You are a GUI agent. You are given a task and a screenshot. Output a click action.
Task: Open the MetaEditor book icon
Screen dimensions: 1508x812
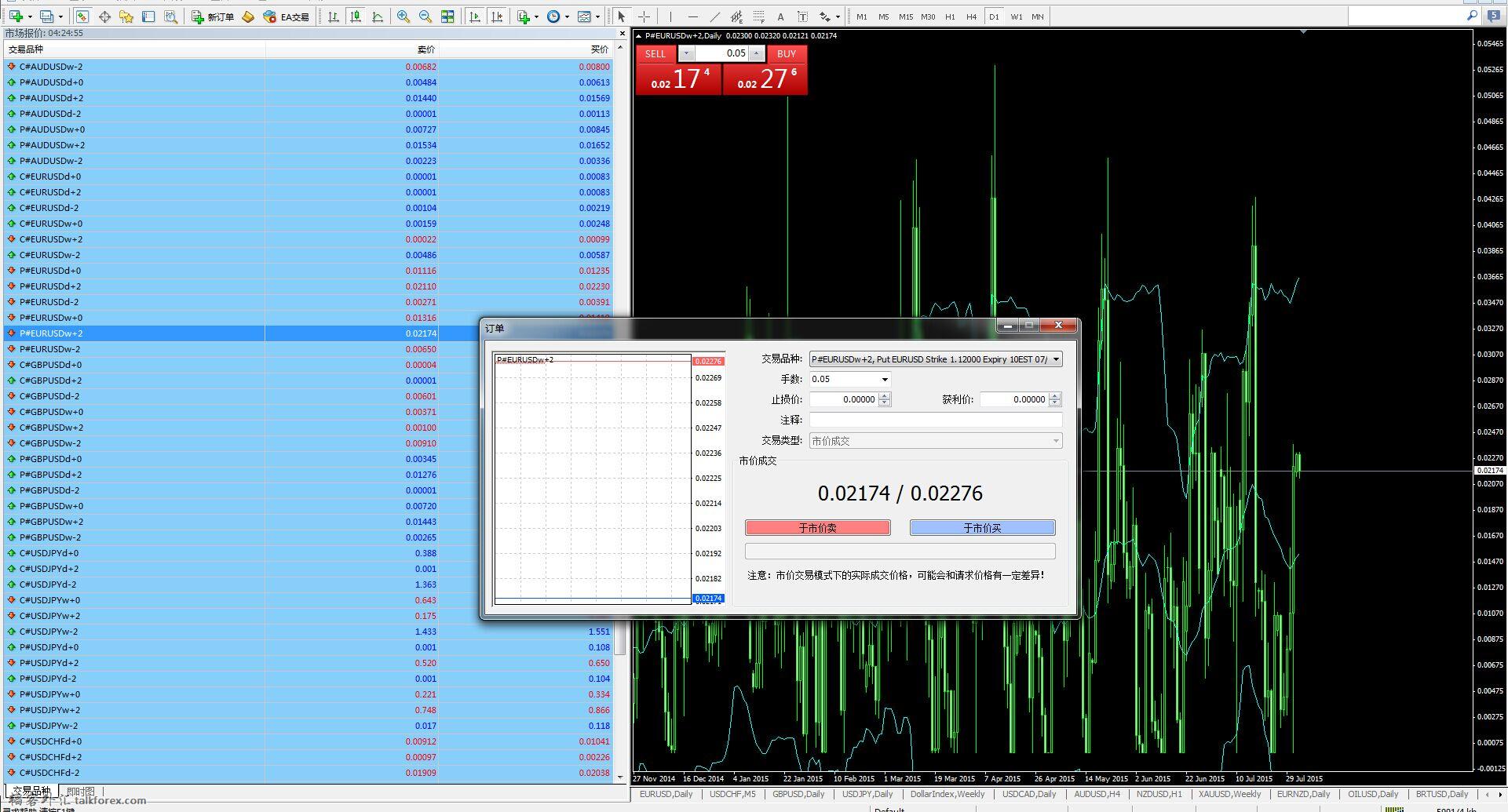(248, 16)
